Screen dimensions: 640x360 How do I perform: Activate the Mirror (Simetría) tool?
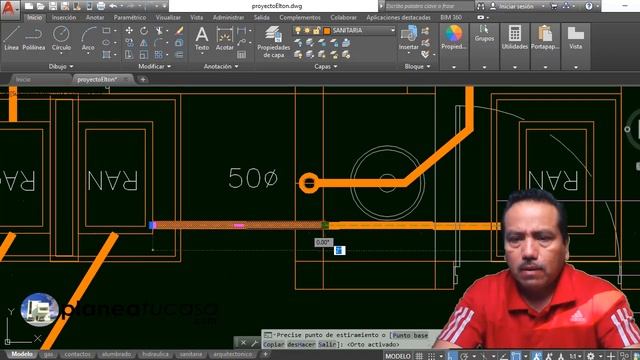point(144,42)
